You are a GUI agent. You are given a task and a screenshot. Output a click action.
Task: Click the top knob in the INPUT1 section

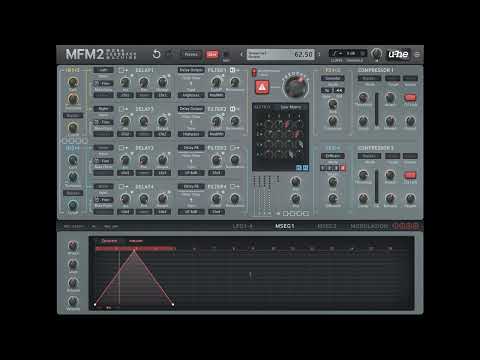(73, 82)
